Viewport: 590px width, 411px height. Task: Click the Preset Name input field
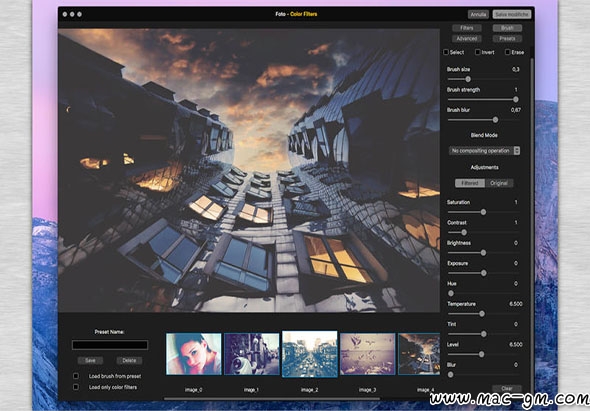[x=110, y=345]
